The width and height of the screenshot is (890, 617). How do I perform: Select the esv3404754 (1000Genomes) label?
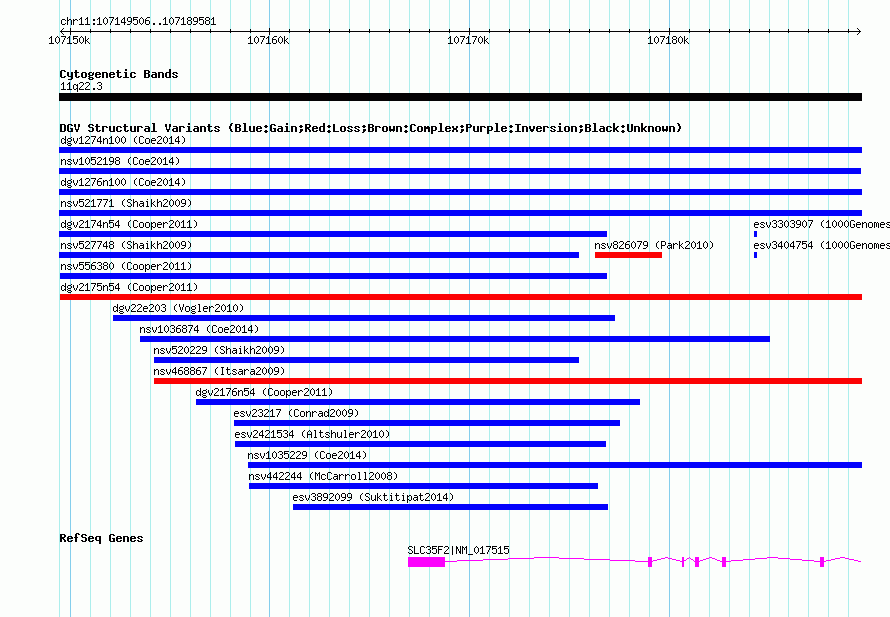point(821,245)
